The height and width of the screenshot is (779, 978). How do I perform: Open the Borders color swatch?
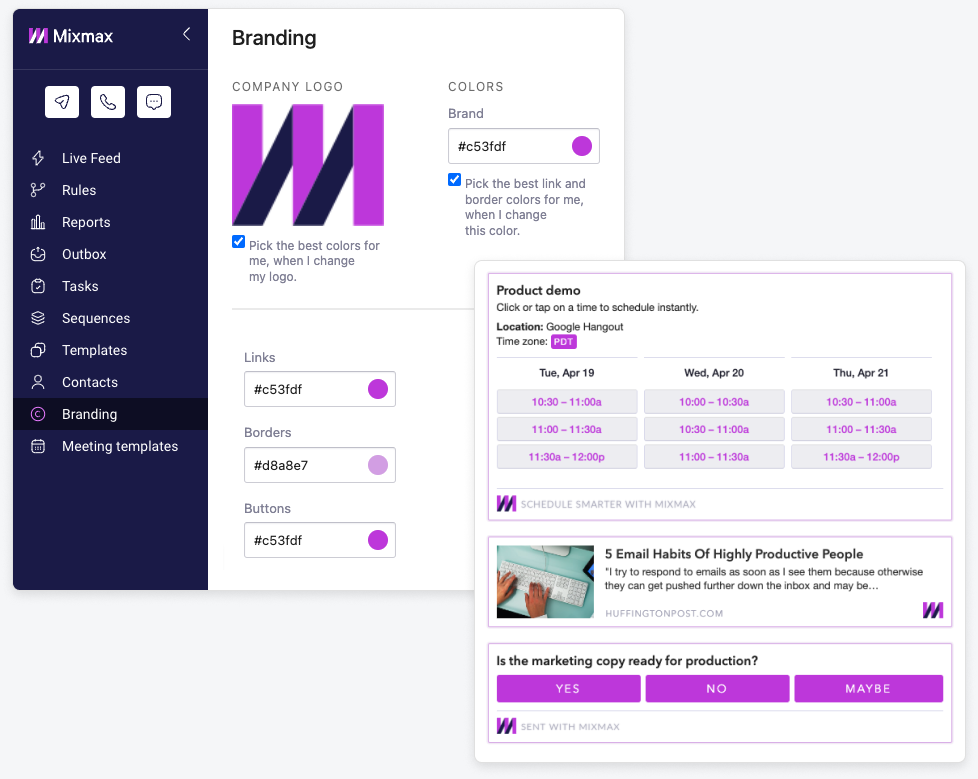coord(378,465)
